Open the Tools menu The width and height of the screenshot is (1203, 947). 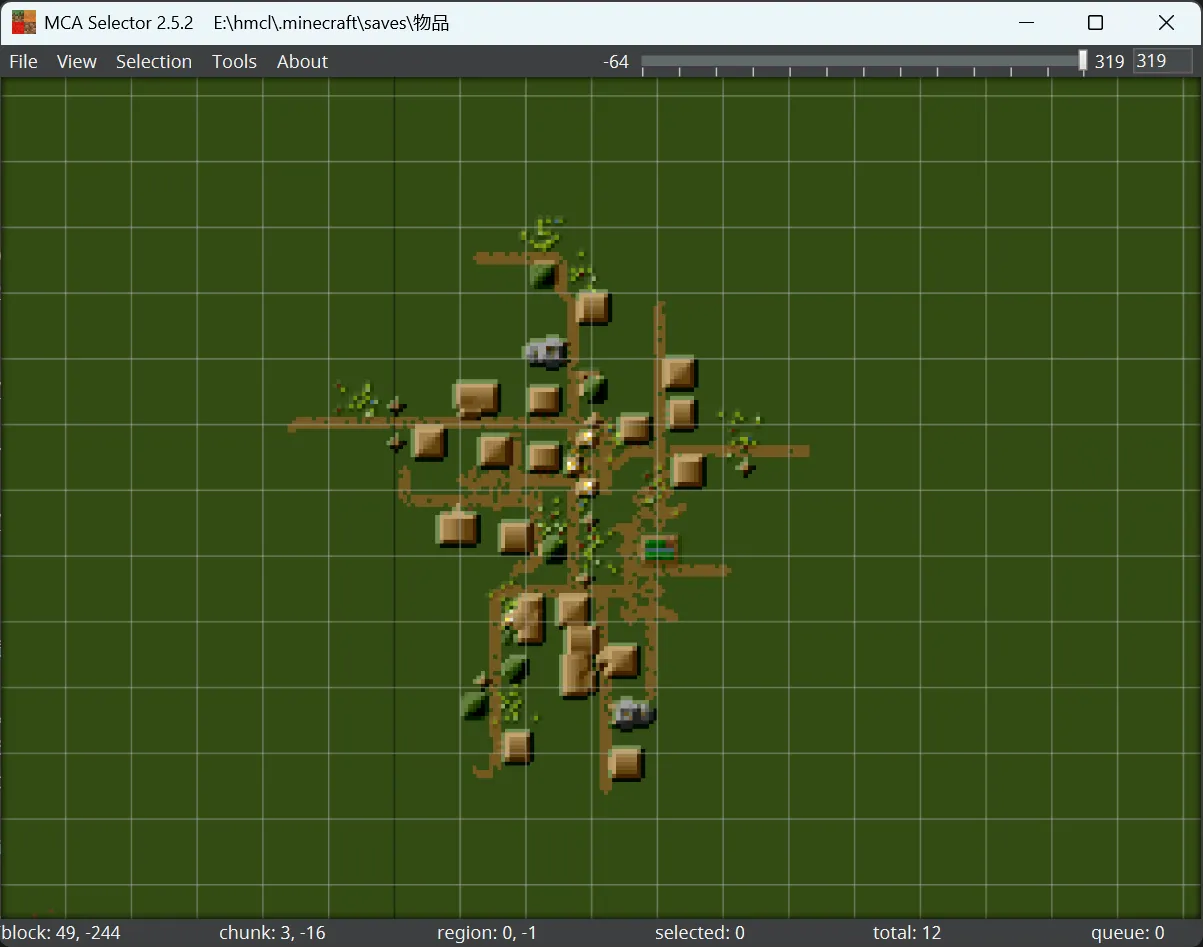[234, 62]
